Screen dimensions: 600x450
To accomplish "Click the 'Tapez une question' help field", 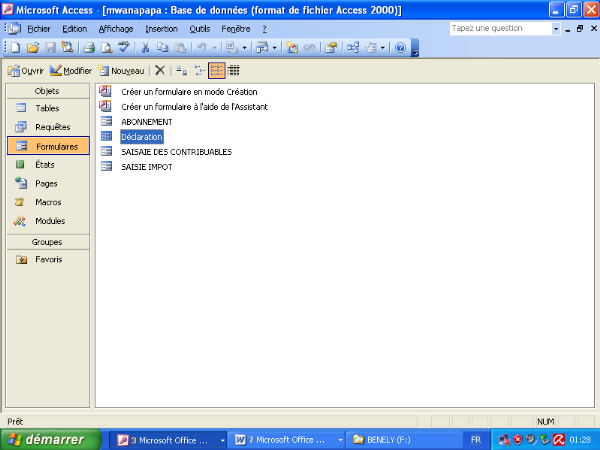I will [501, 29].
